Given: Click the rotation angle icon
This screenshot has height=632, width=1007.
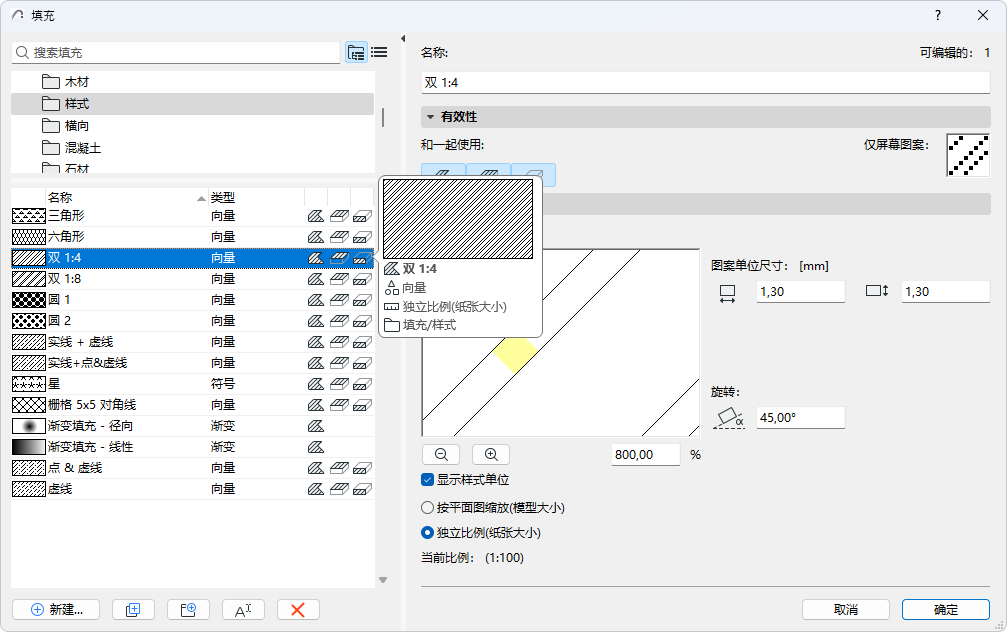Looking at the screenshot, I should tap(729, 418).
